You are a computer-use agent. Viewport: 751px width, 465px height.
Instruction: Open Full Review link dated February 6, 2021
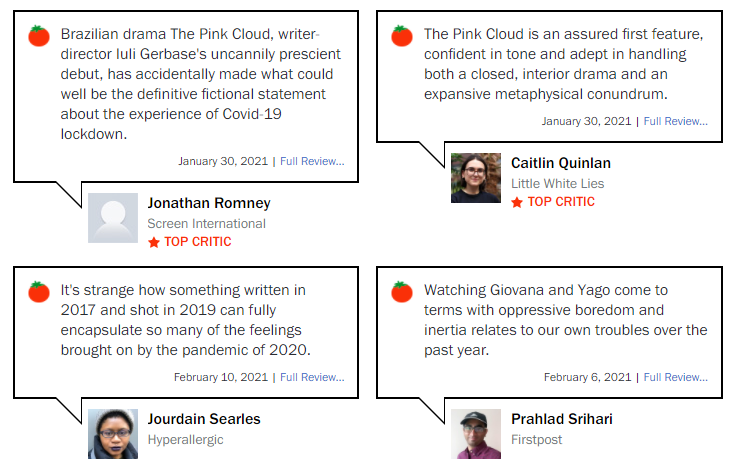[675, 377]
